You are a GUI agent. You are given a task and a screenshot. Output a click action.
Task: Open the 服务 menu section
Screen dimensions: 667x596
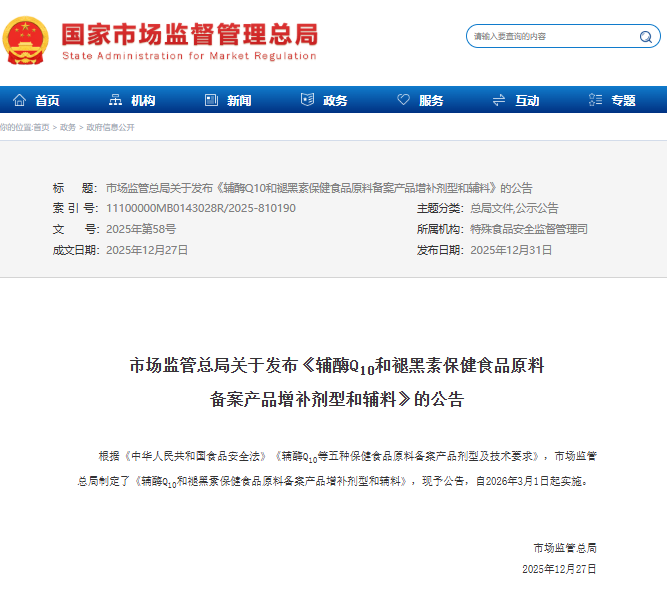[431, 100]
